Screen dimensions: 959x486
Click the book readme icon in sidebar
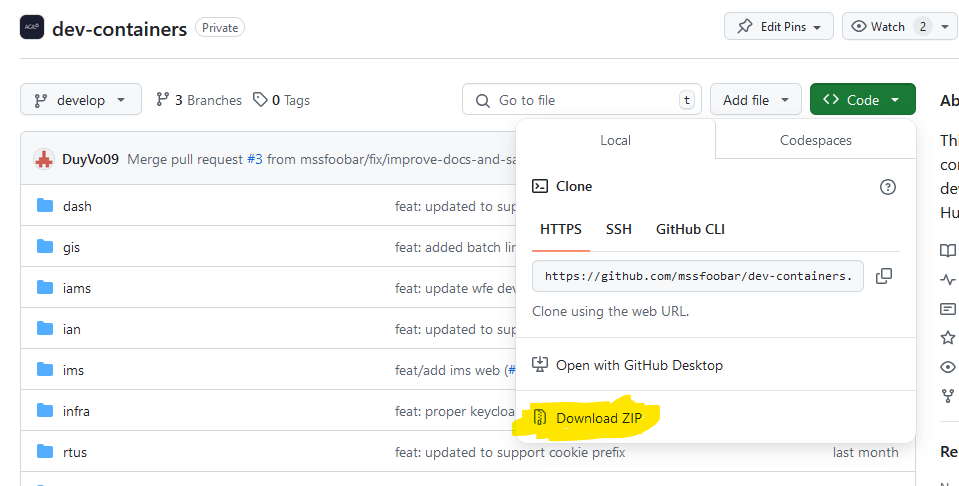point(947,251)
